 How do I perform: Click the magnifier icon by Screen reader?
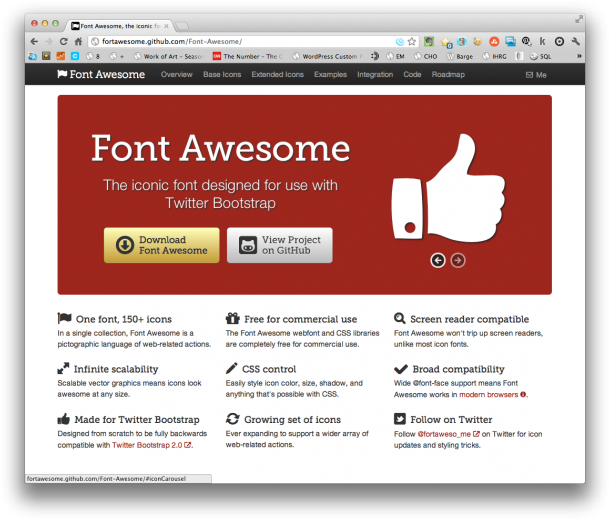[400, 318]
